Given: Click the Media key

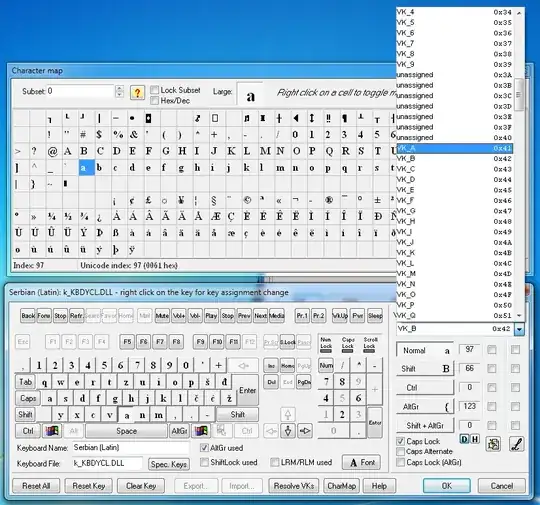Looking at the screenshot, I should click(x=277, y=316).
